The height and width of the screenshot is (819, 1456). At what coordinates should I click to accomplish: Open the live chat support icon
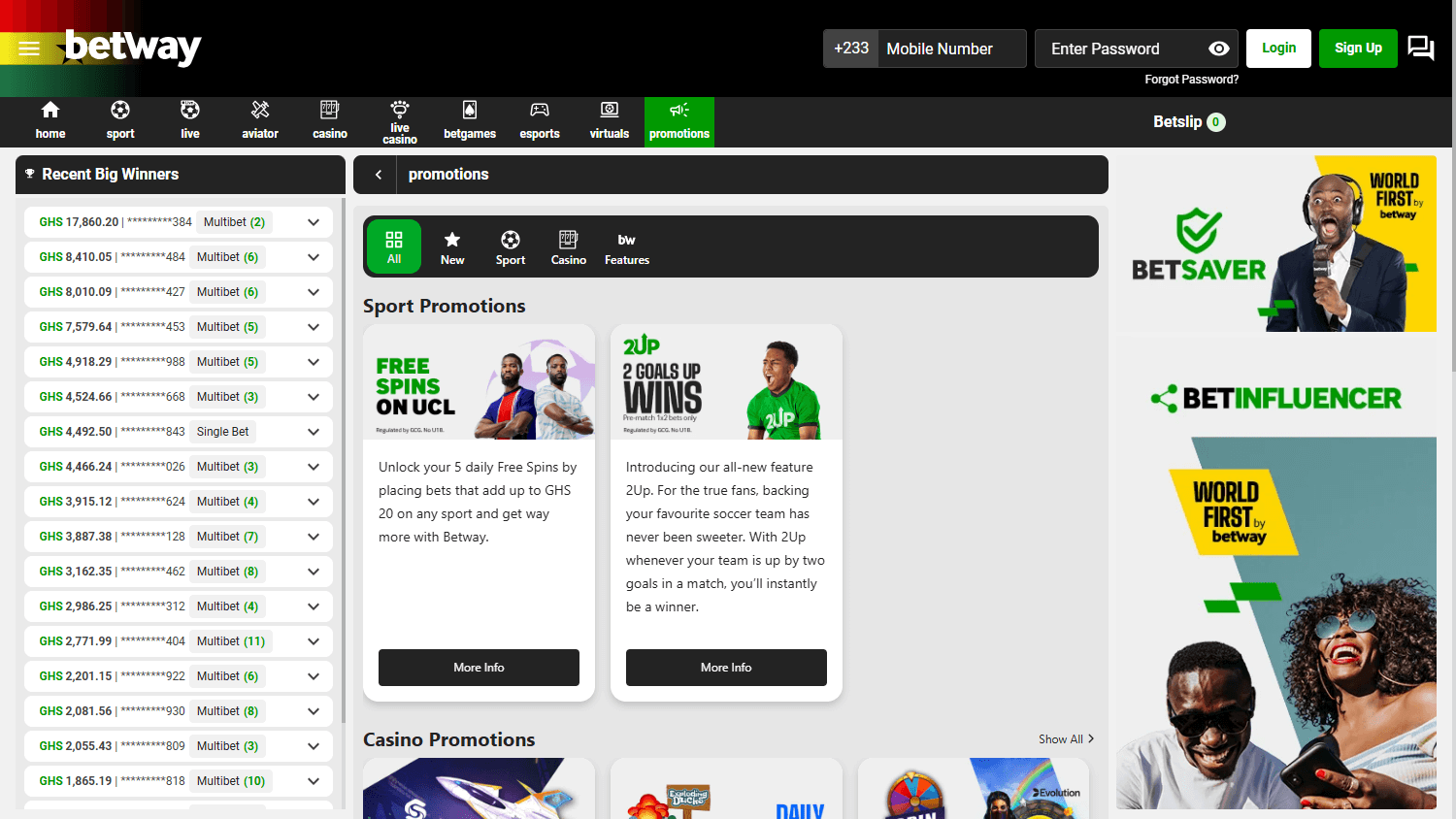point(1420,47)
